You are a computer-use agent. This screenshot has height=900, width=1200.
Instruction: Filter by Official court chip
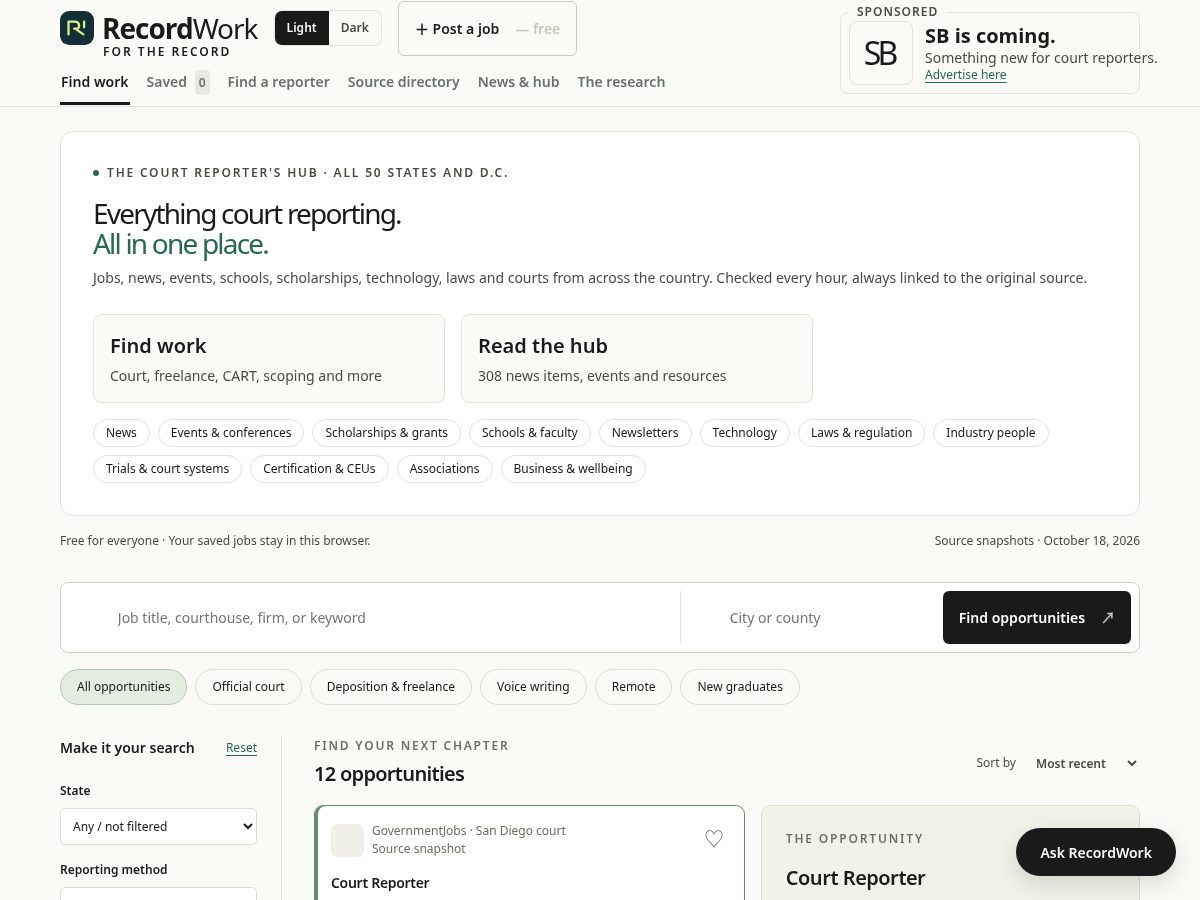[248, 687]
